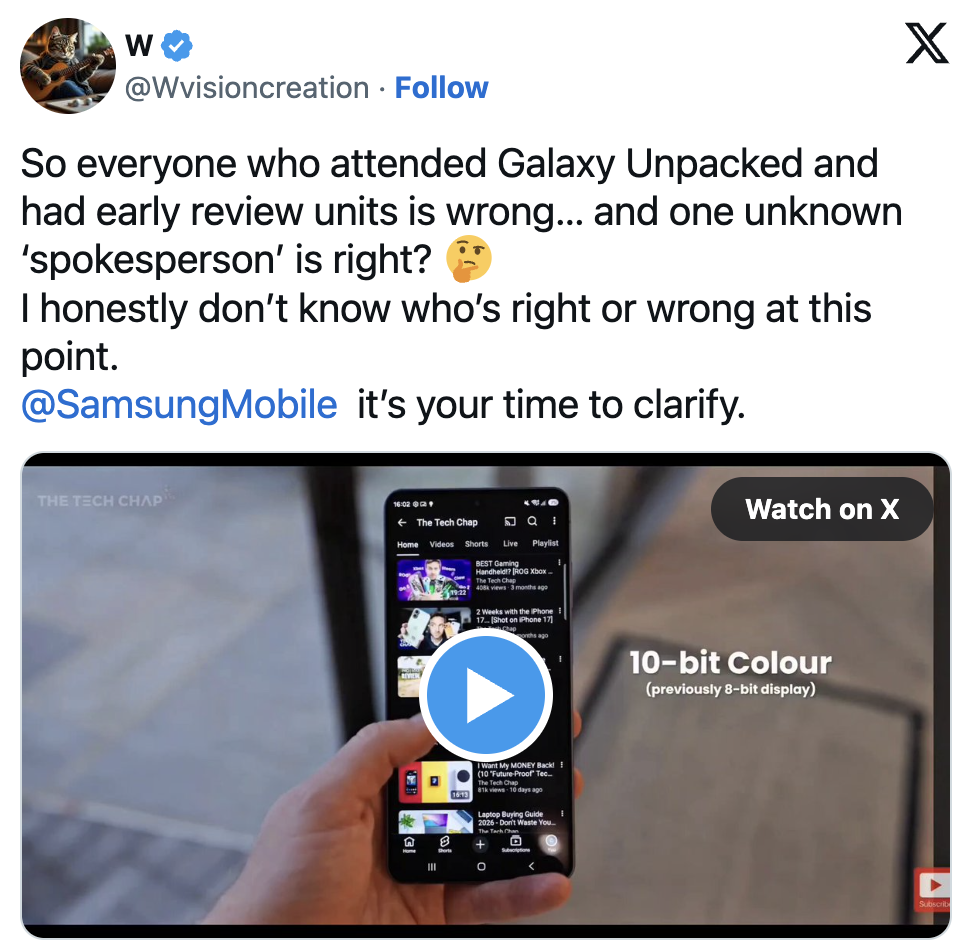Open the @Wvisioncreation handle
Screen dimensions: 970x950
[x=247, y=88]
